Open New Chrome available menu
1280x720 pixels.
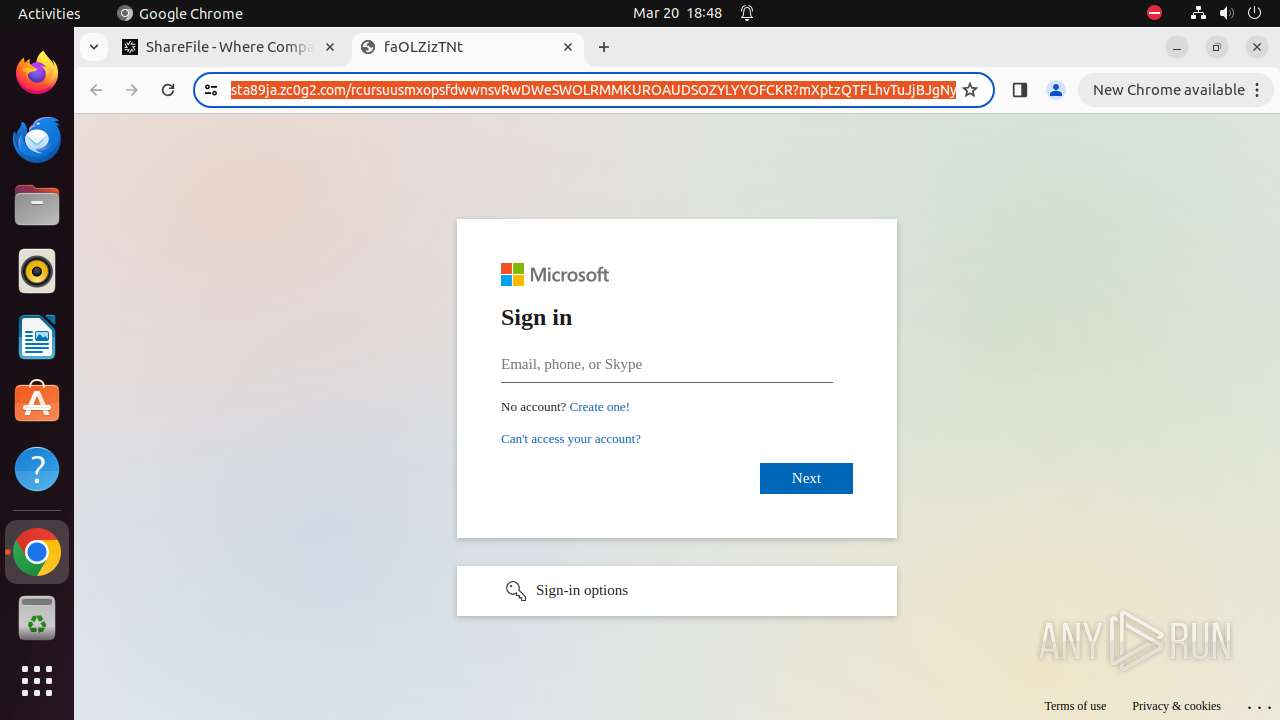[1176, 90]
